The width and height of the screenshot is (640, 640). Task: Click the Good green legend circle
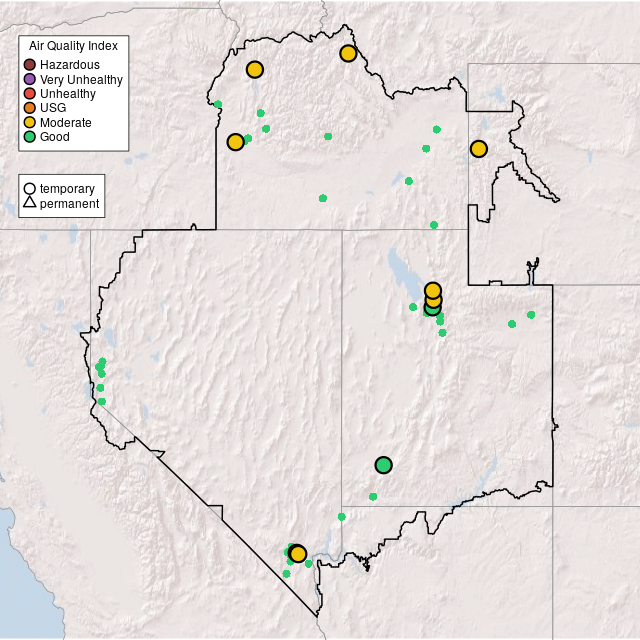pos(30,137)
